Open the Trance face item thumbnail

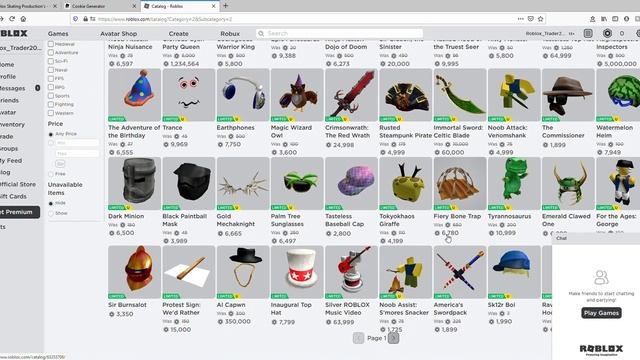(188, 95)
